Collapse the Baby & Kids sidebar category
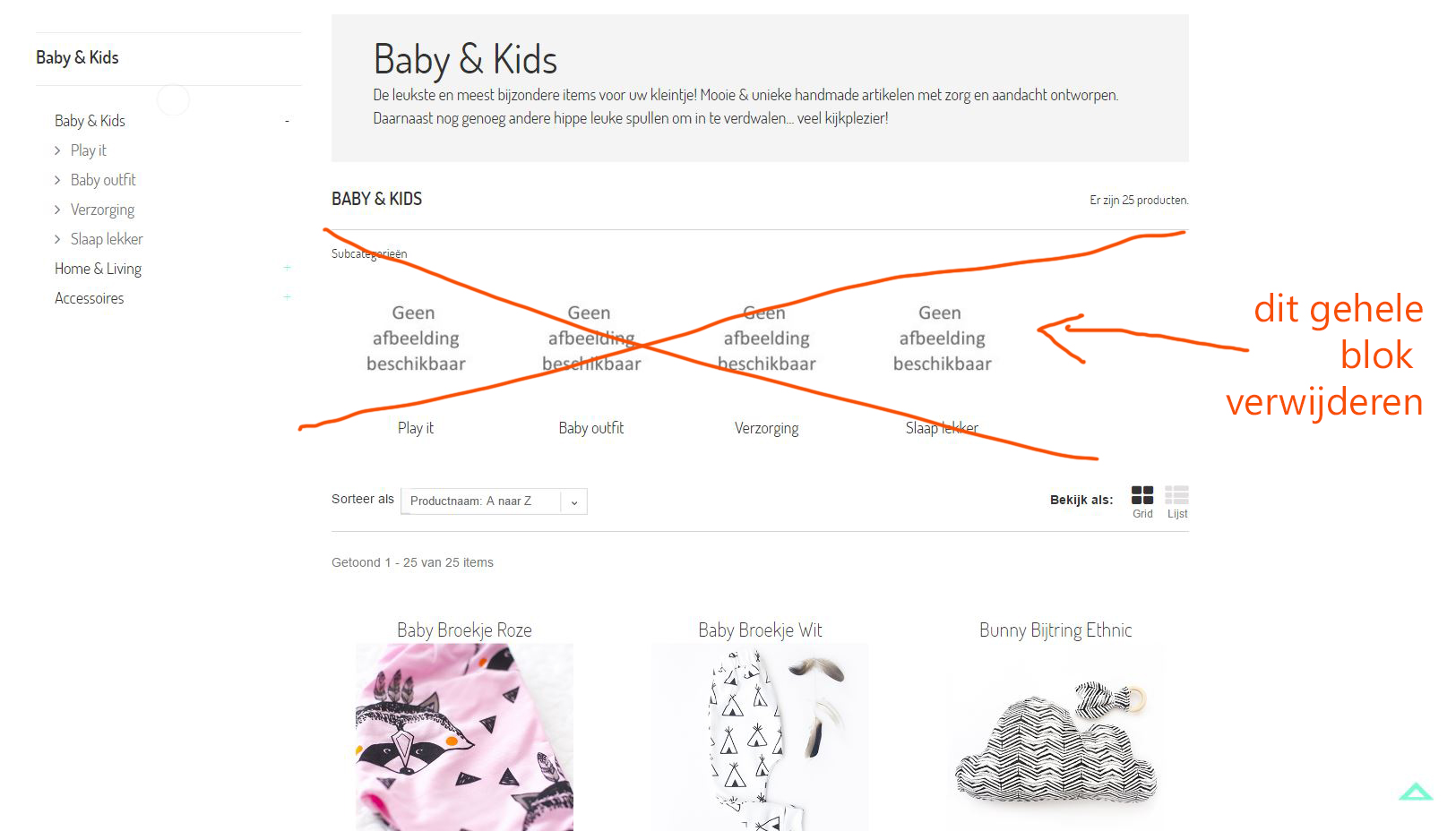Screen dimensions: 1456x831 287,121
